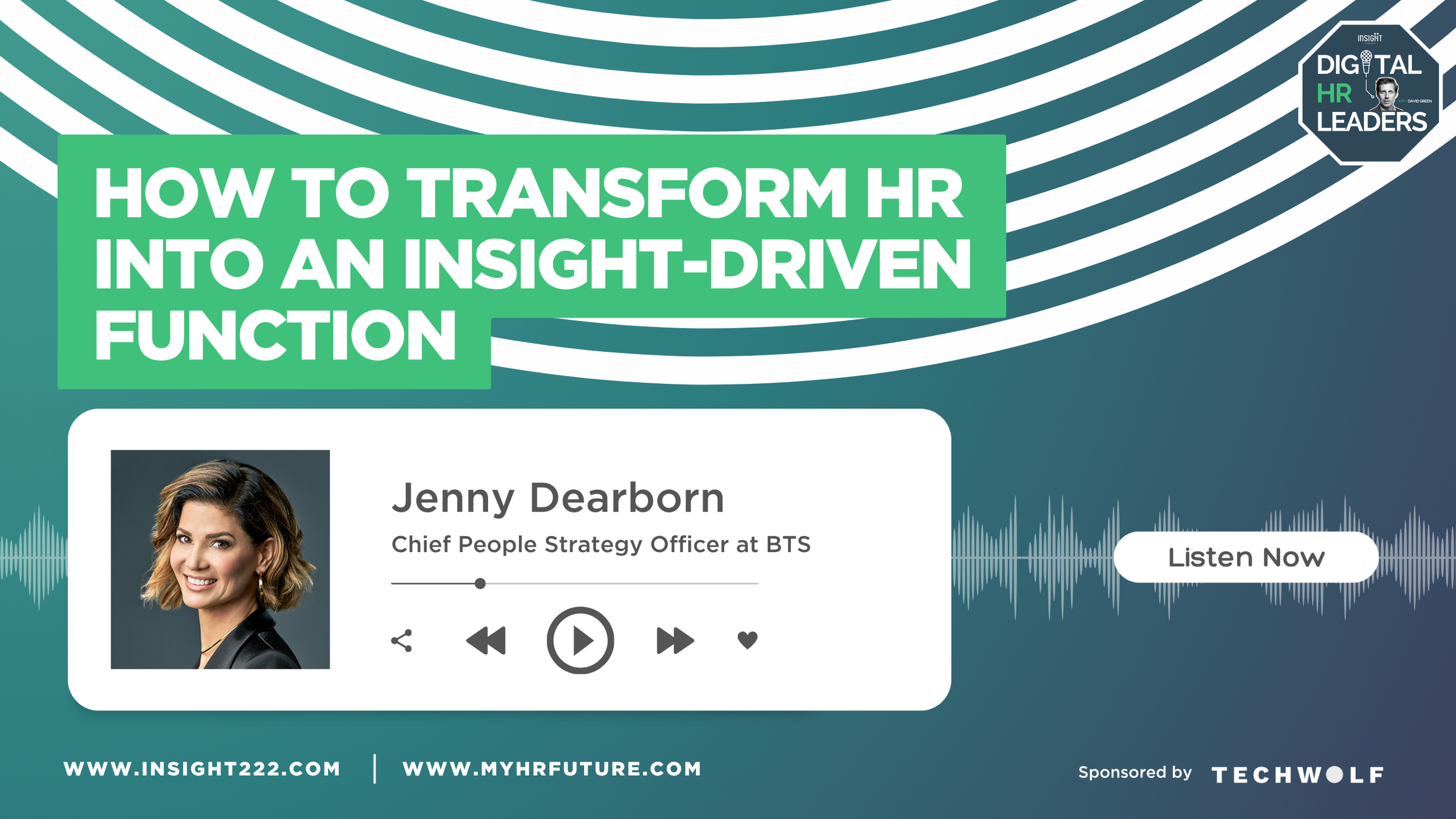Click the Listen Now button
This screenshot has height=819, width=1456.
pos(1246,557)
